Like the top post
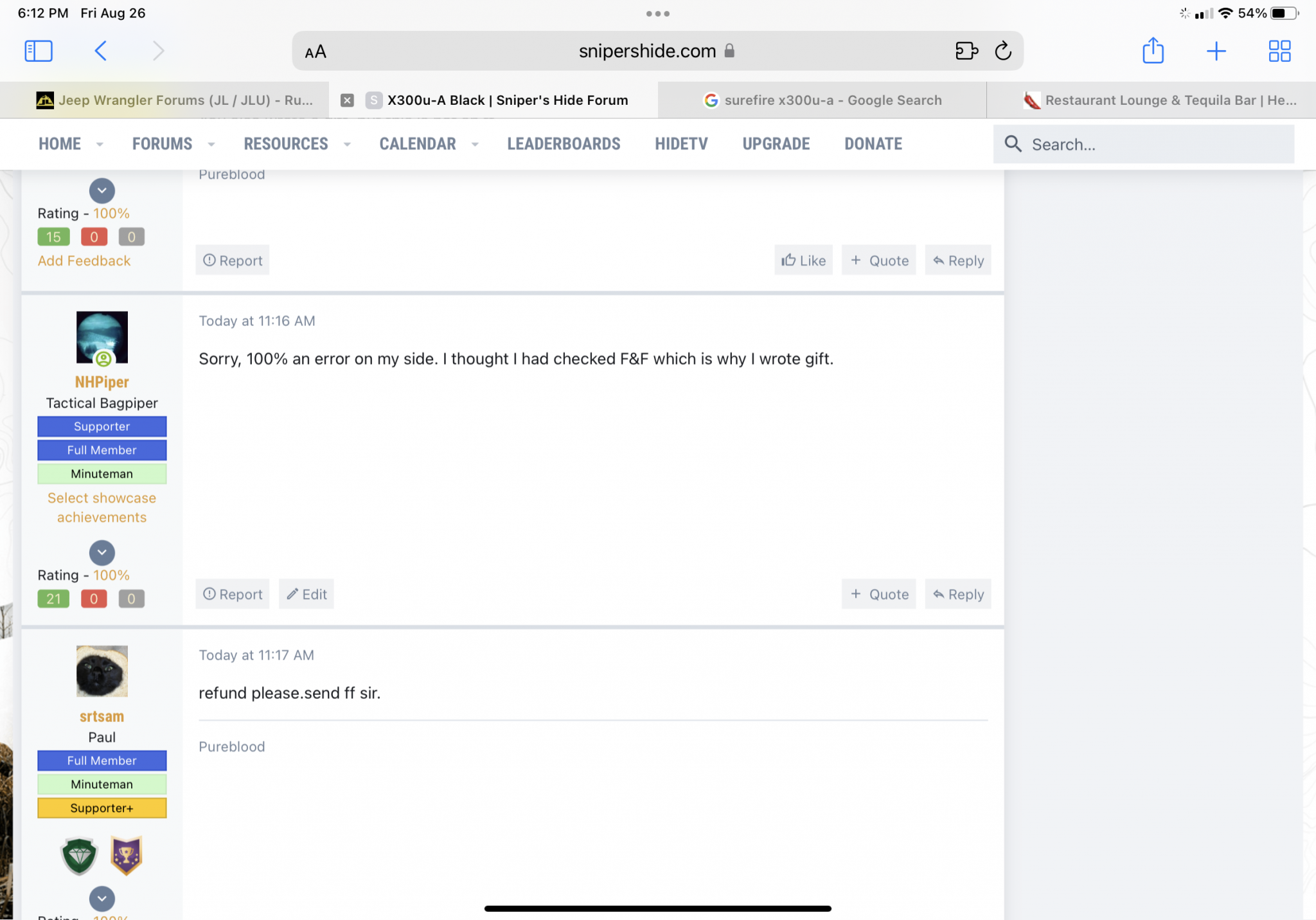This screenshot has height=920, width=1316. point(803,260)
